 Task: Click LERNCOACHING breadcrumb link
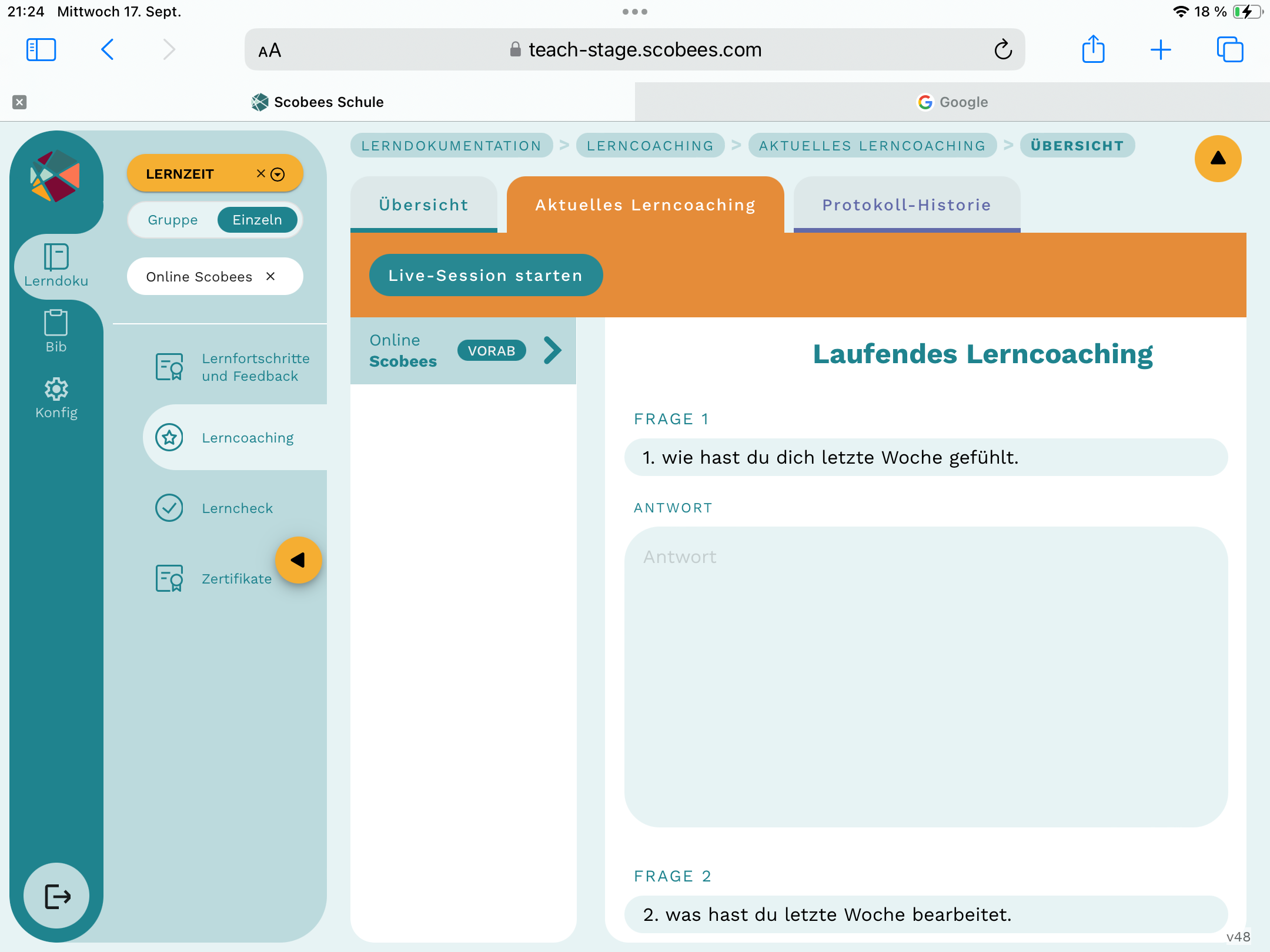click(x=650, y=146)
